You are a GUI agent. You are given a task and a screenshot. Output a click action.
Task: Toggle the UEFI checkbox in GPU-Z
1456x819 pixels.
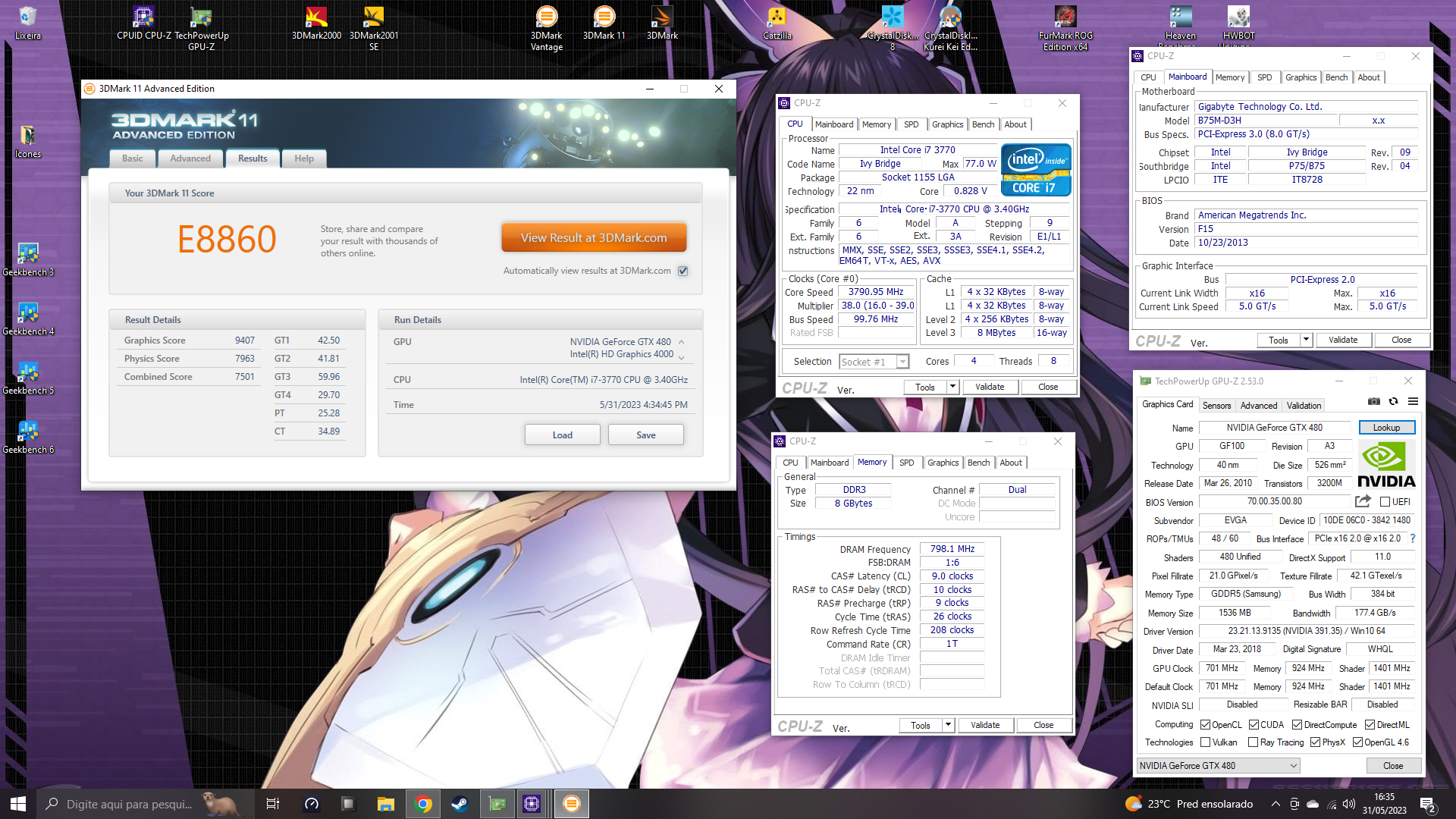1385,502
